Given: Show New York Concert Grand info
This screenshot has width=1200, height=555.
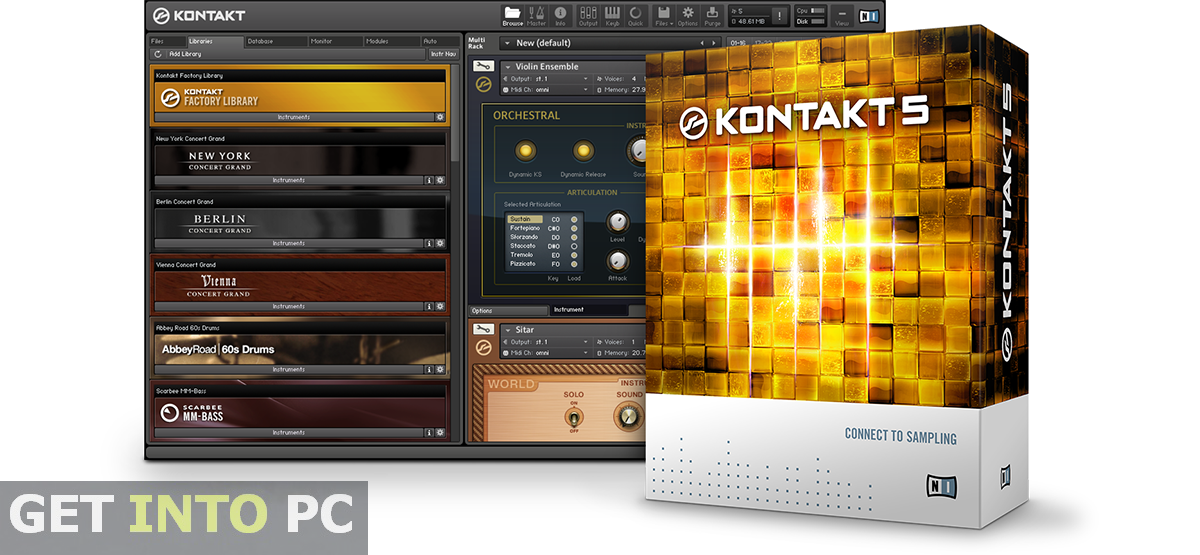Looking at the screenshot, I should pyautogui.click(x=429, y=180).
